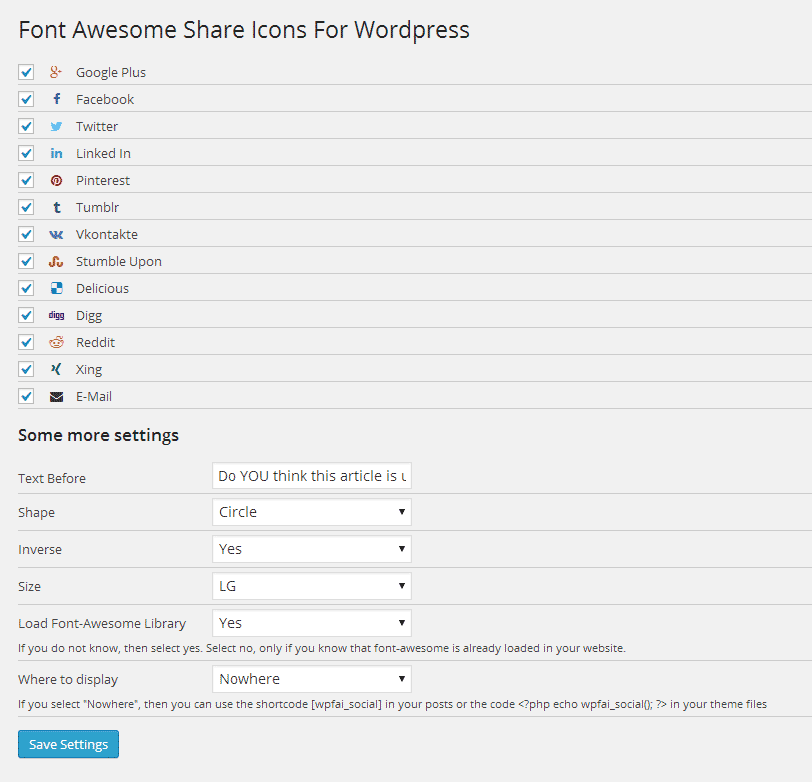
Task: Disable the Linked In checkbox
Action: point(25,152)
